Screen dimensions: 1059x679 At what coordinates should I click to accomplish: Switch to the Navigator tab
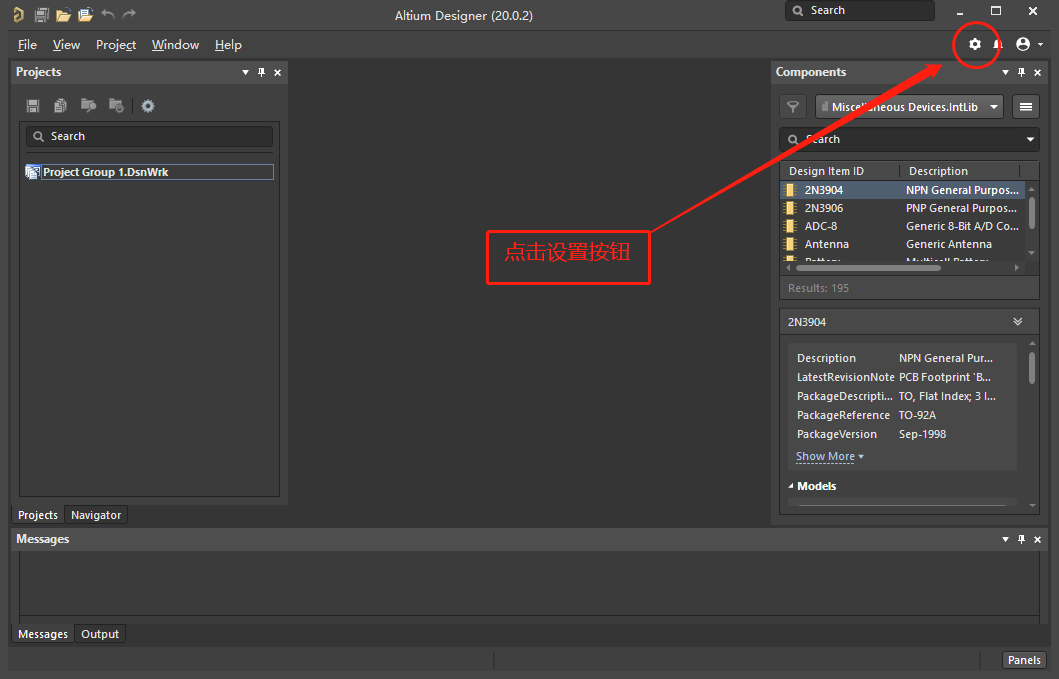click(x=96, y=515)
